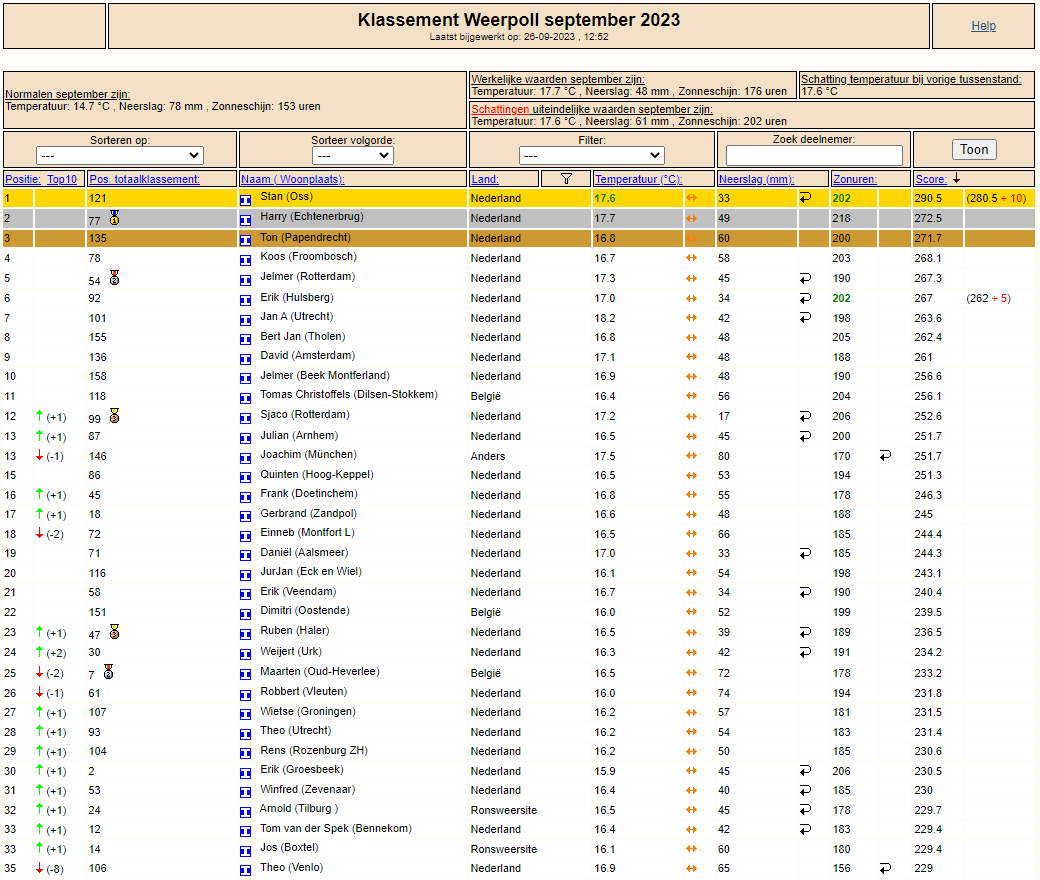Click the funnel filter icon beside Land
This screenshot has width=1040, height=880.
[567, 179]
